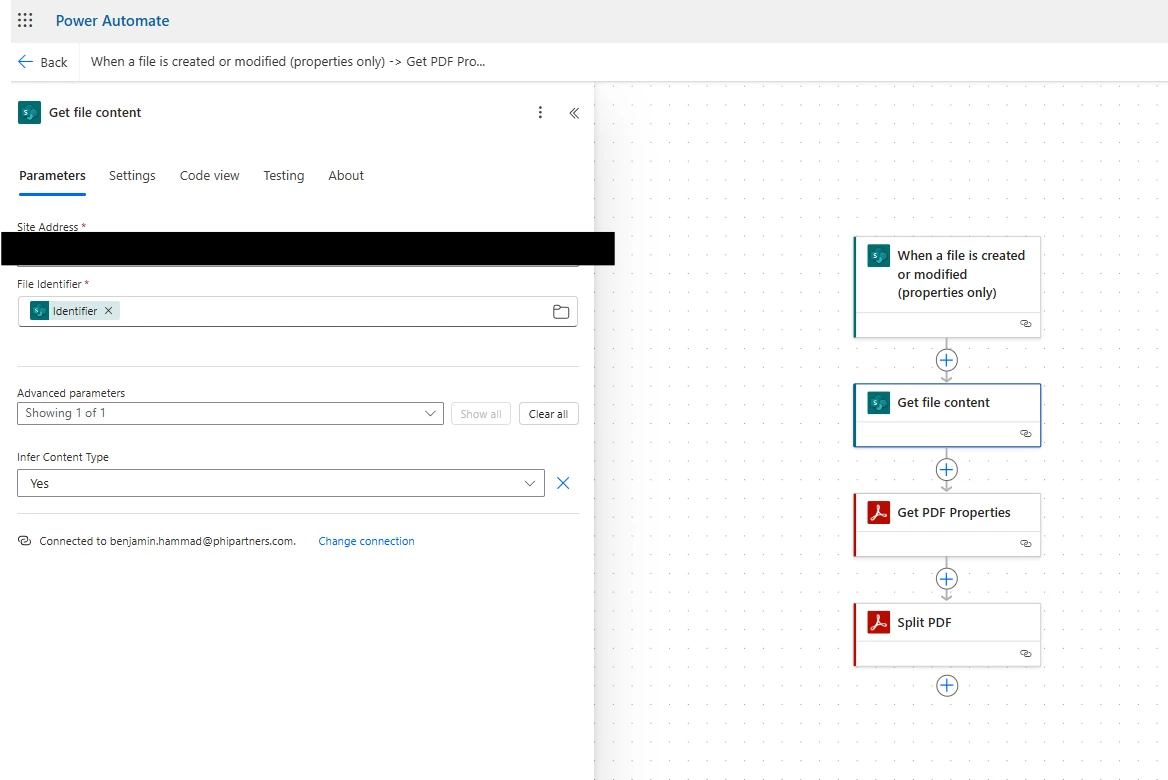Click the connection link icon by Connected to
Viewport: 1168px width, 780px height.
pyautogui.click(x=25, y=541)
